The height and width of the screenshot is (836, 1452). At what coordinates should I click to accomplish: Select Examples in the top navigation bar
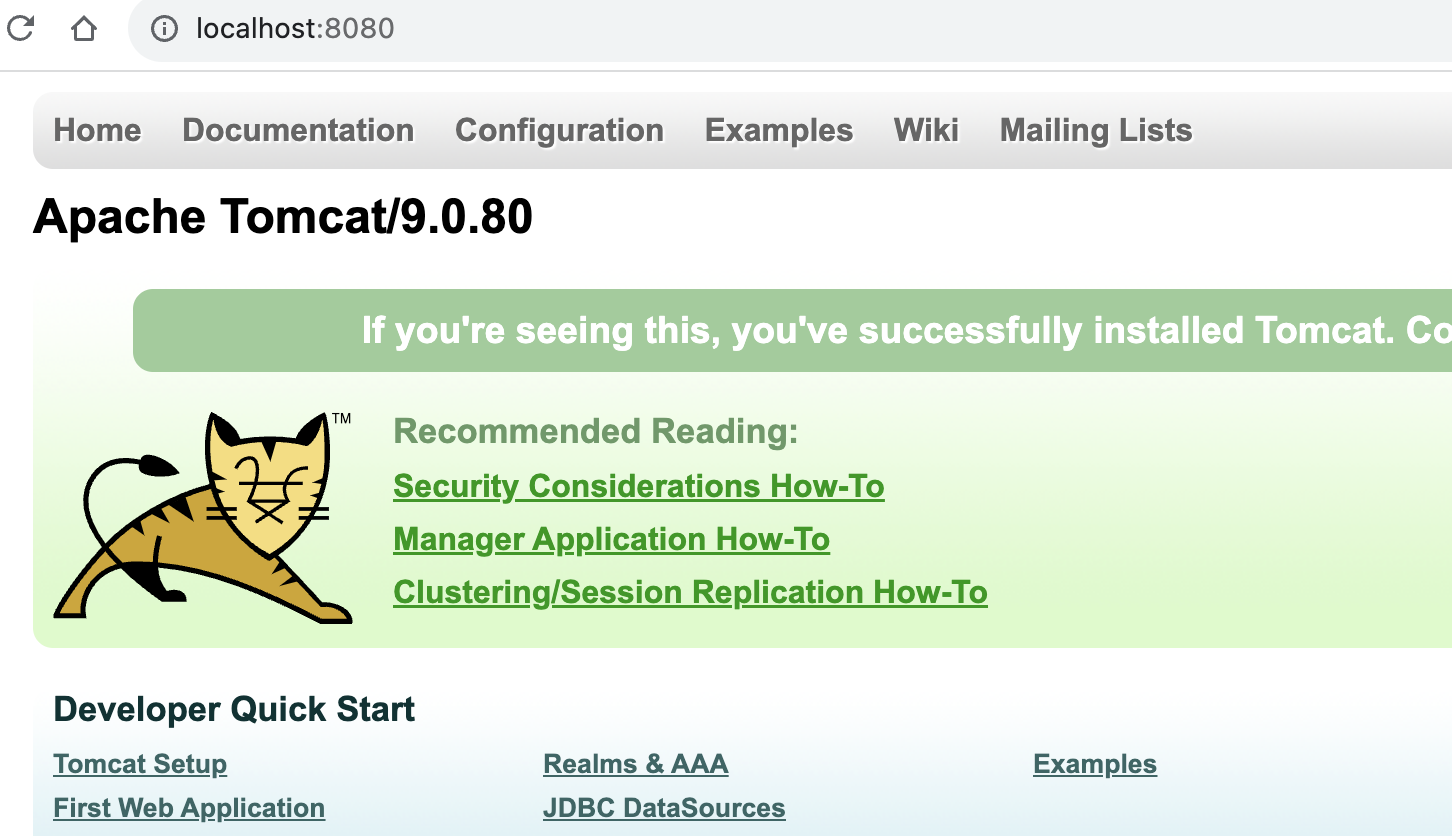(779, 130)
